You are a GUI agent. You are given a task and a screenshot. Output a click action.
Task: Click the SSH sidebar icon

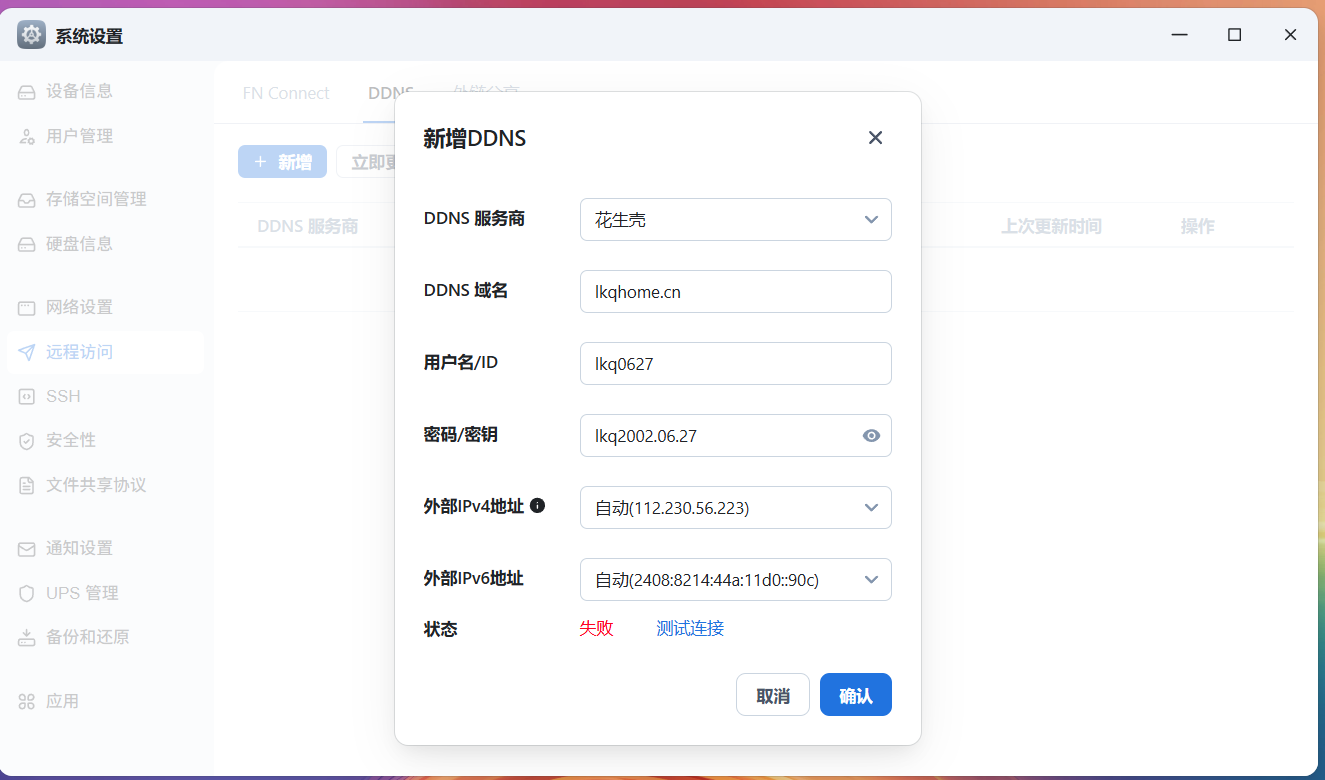pos(27,397)
